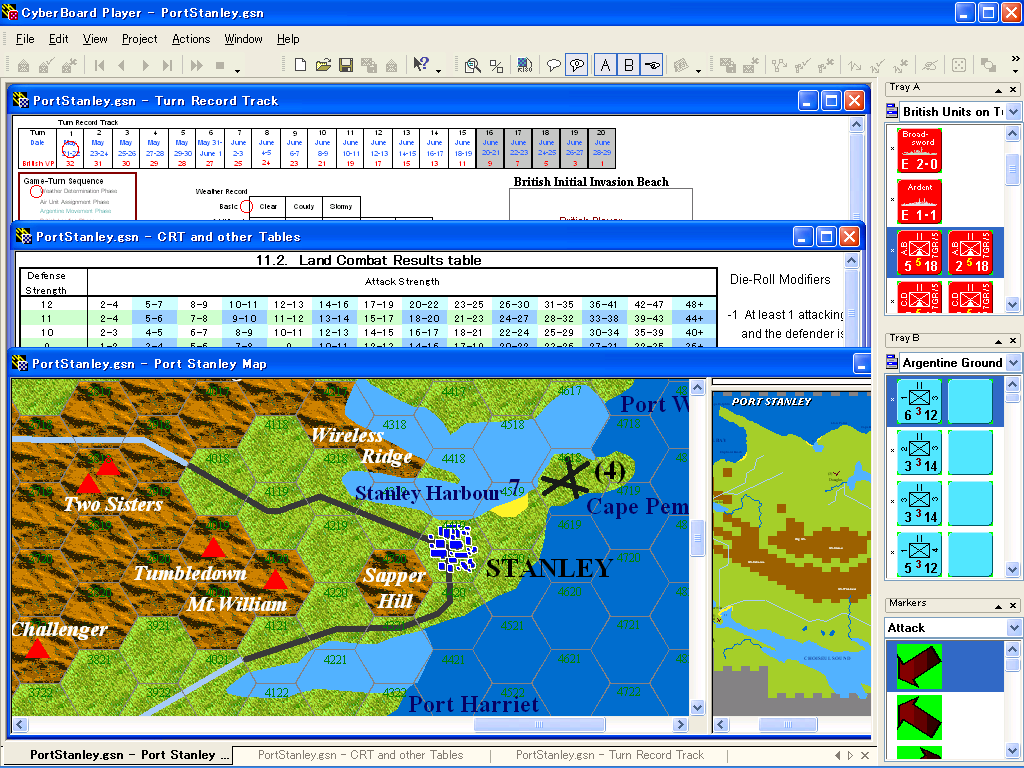
Task: Toggle the pointing hand markers palette button
Action: coord(651,65)
